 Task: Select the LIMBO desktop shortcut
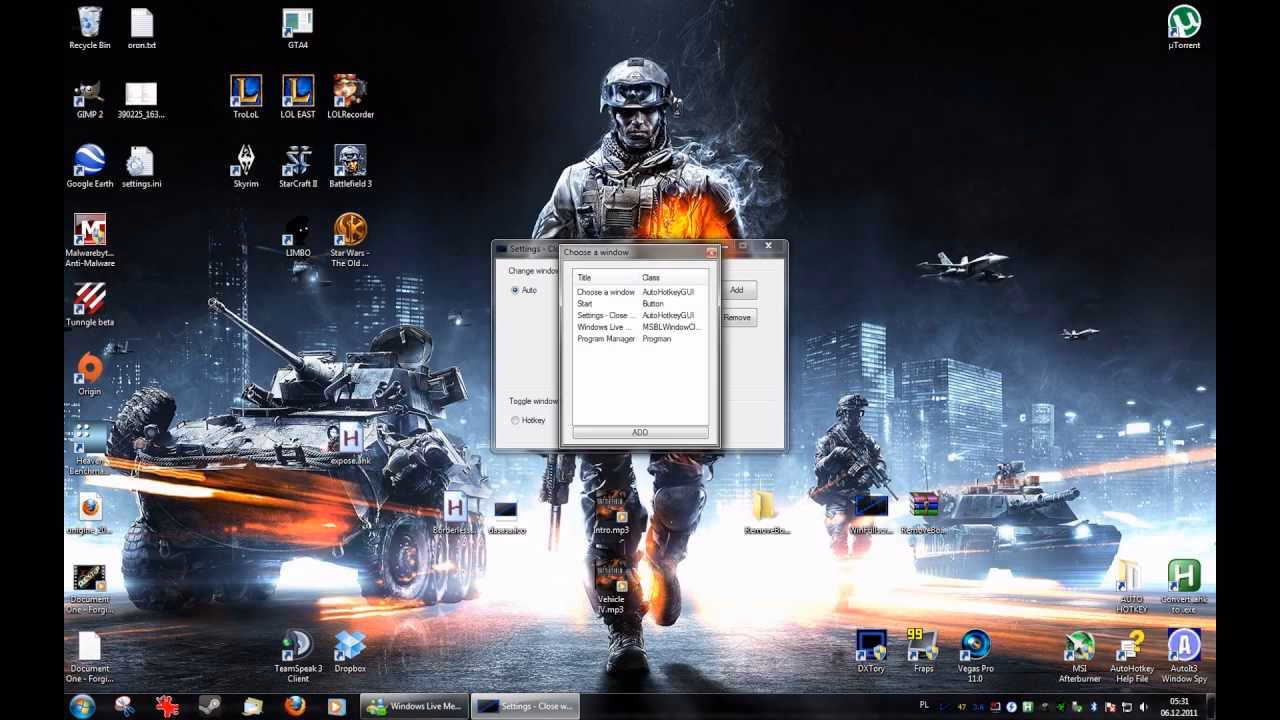pyautogui.click(x=298, y=235)
